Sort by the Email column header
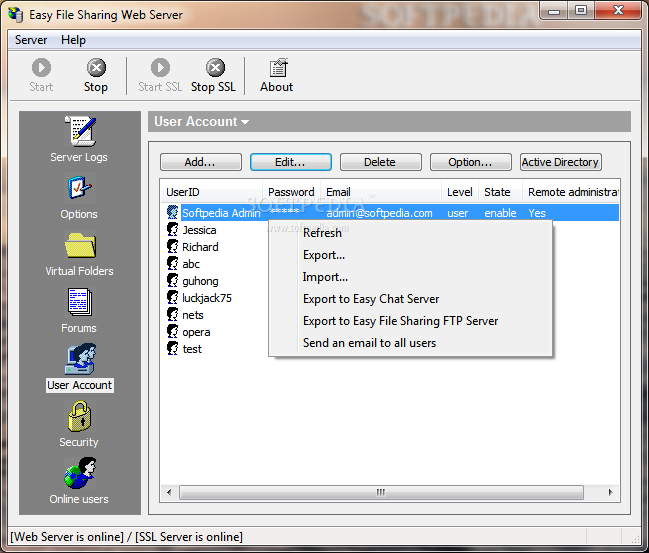 (381, 192)
